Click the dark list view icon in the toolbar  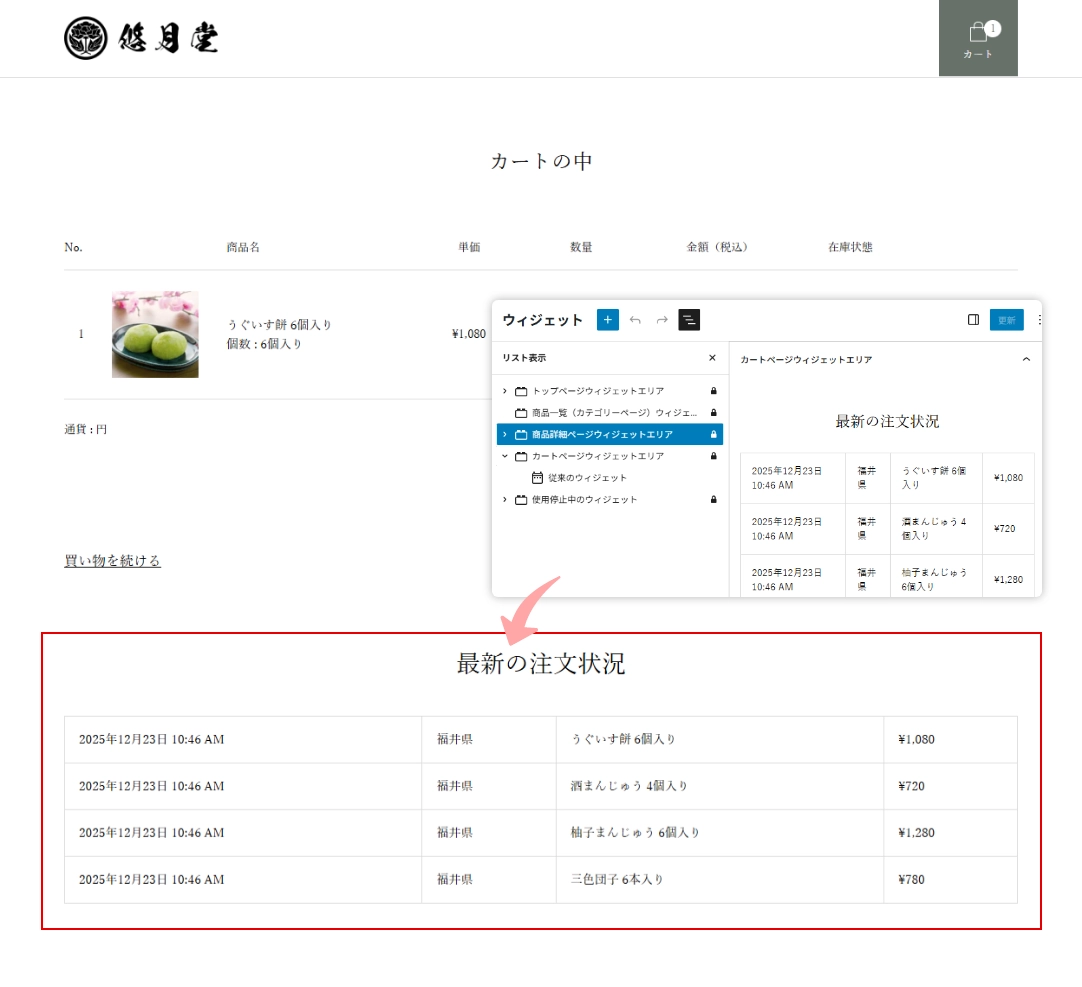click(689, 320)
